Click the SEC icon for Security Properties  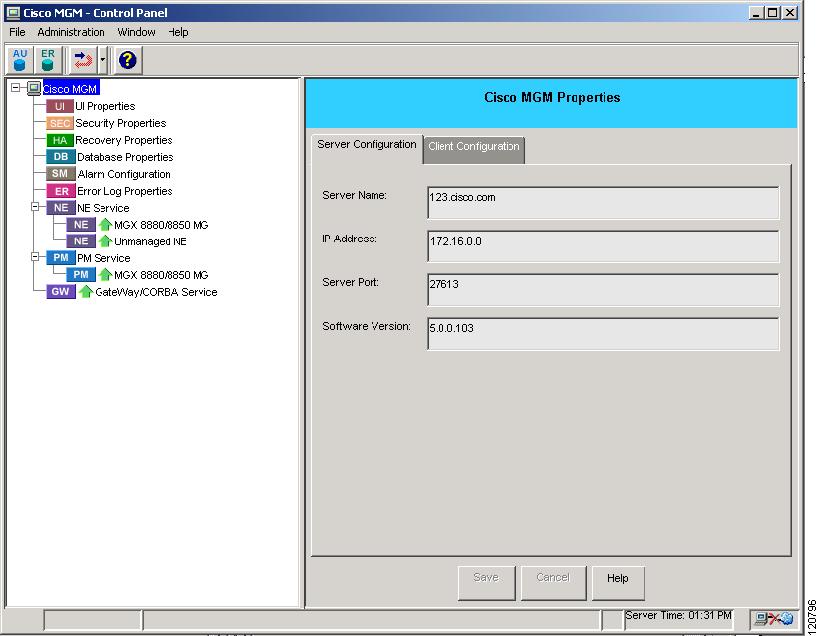pos(60,124)
